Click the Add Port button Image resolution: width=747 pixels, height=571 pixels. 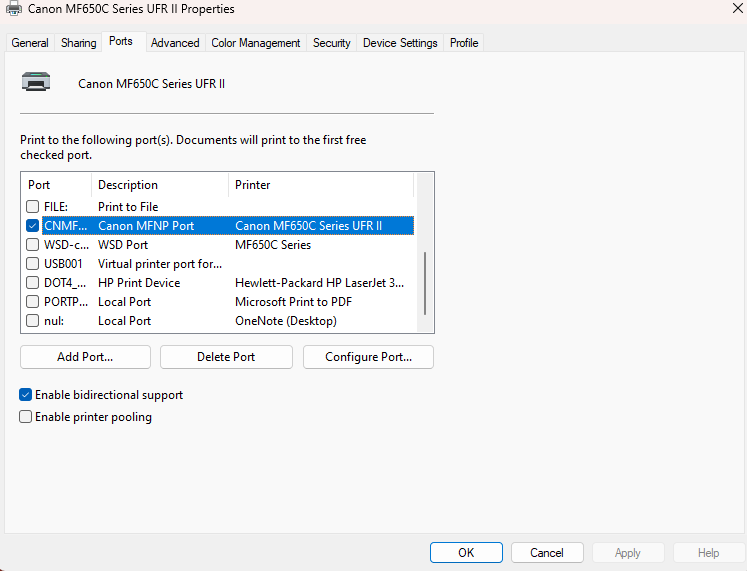[85, 357]
